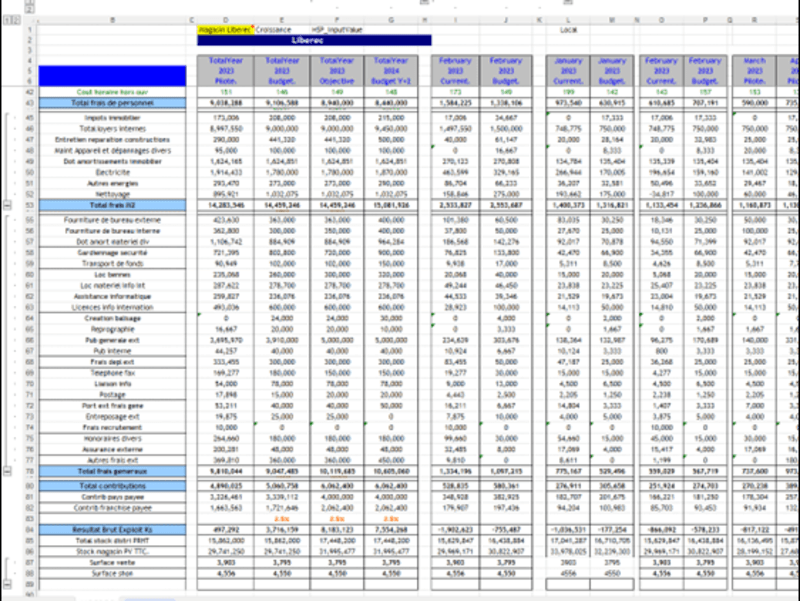Select row 43 header
This screenshot has width=800, height=601.
pyautogui.click(x=30, y=103)
